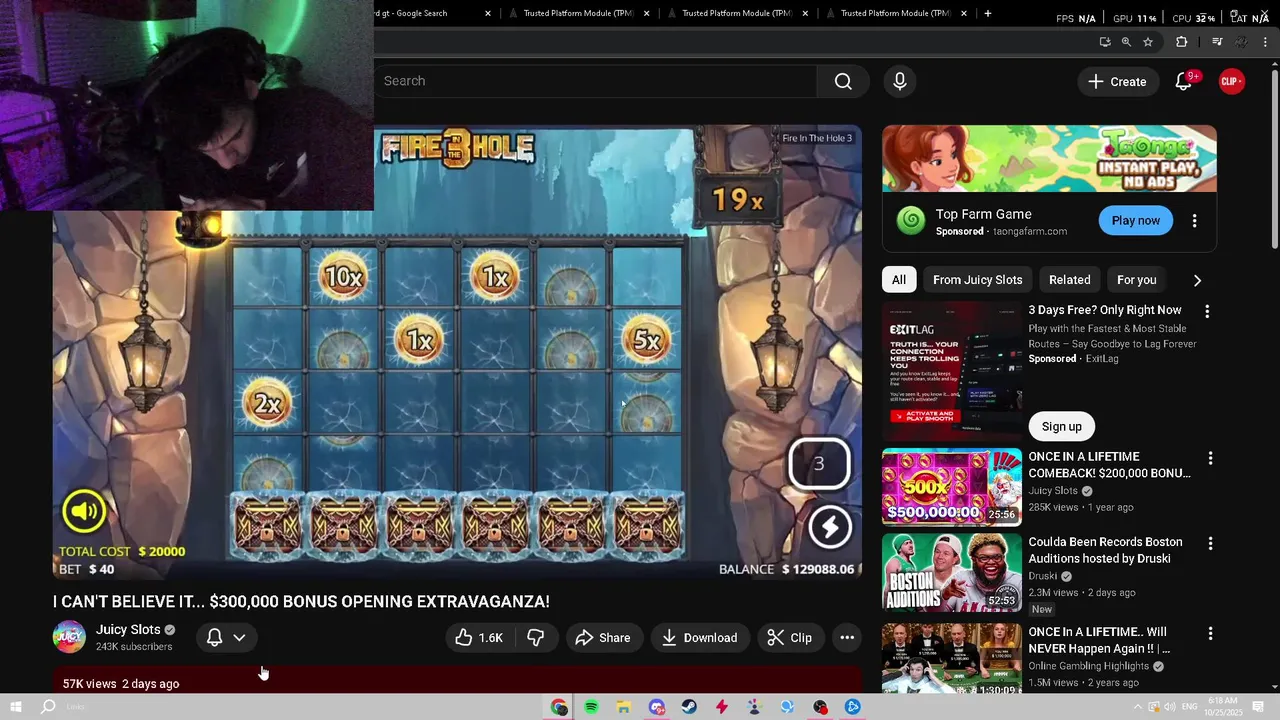Viewport: 1280px width, 720px height.
Task: Select the From Juicy Slots chip
Action: pyautogui.click(x=977, y=280)
